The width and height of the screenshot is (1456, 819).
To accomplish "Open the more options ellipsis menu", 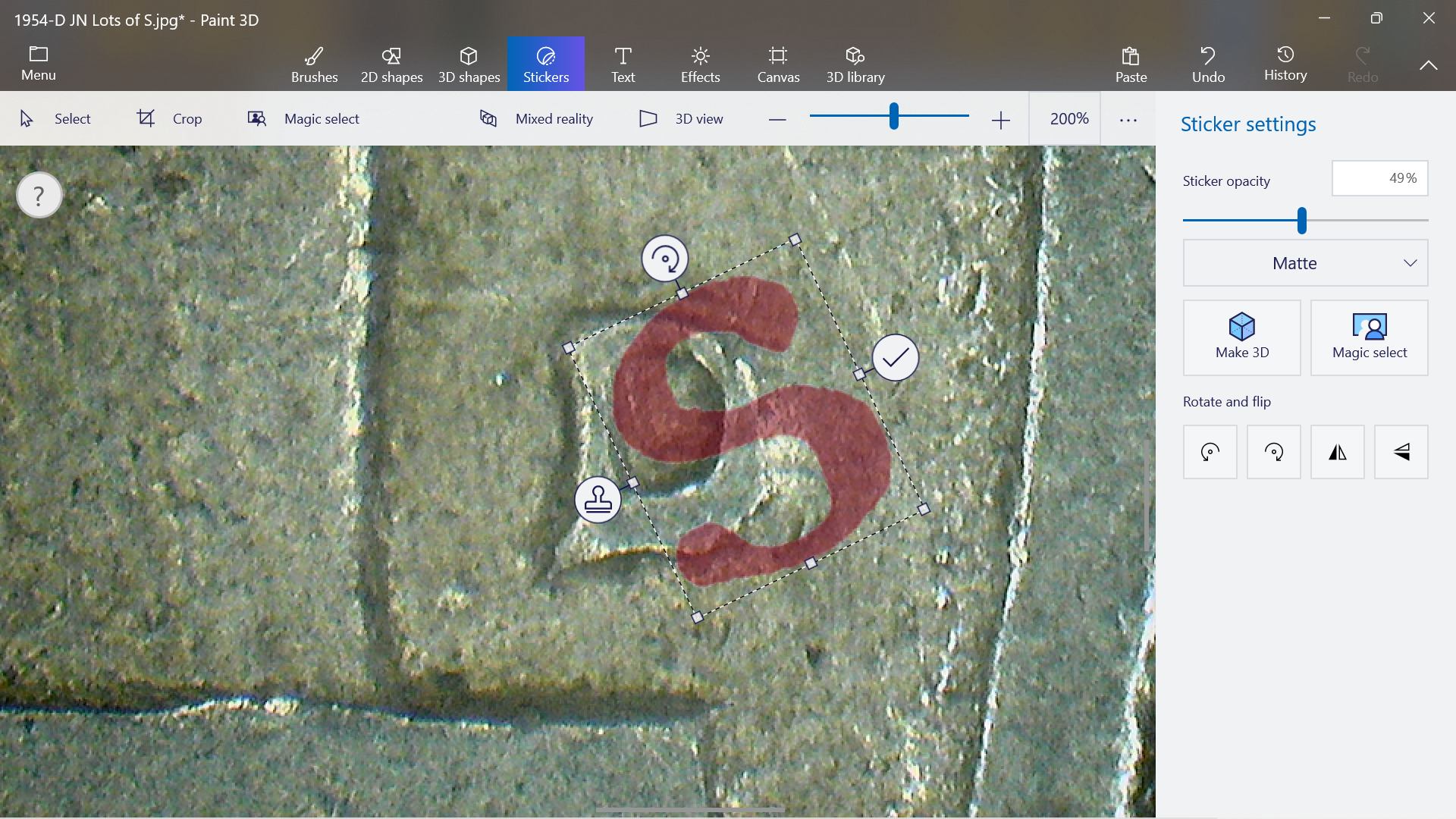I will [1128, 119].
